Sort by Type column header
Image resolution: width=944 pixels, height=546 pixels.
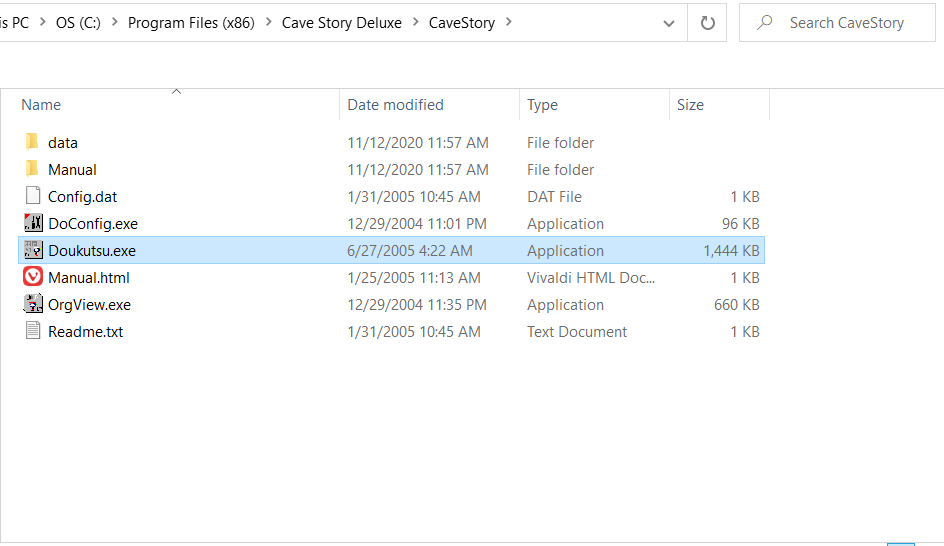point(542,105)
